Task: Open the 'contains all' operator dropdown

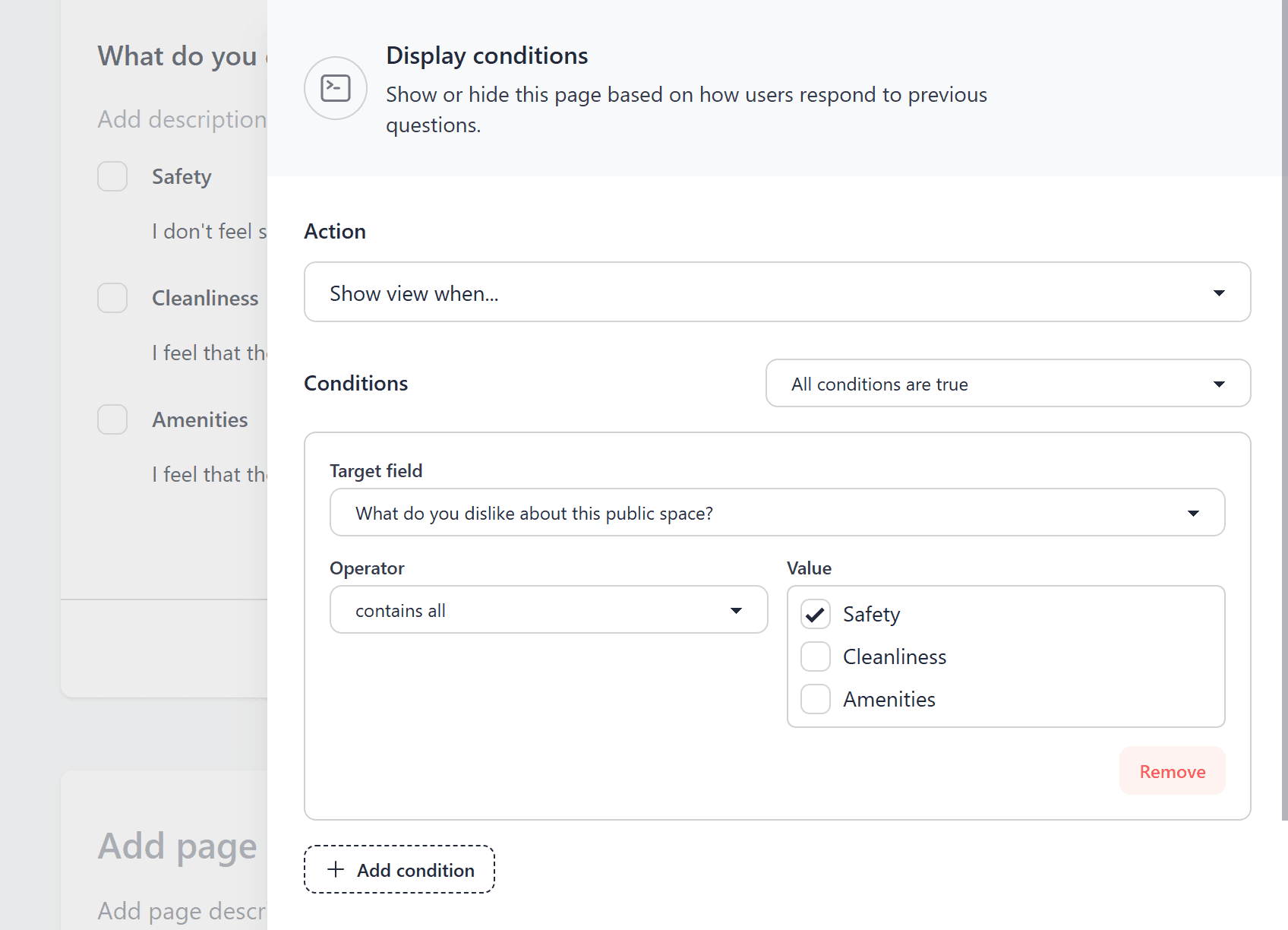Action: coord(548,609)
